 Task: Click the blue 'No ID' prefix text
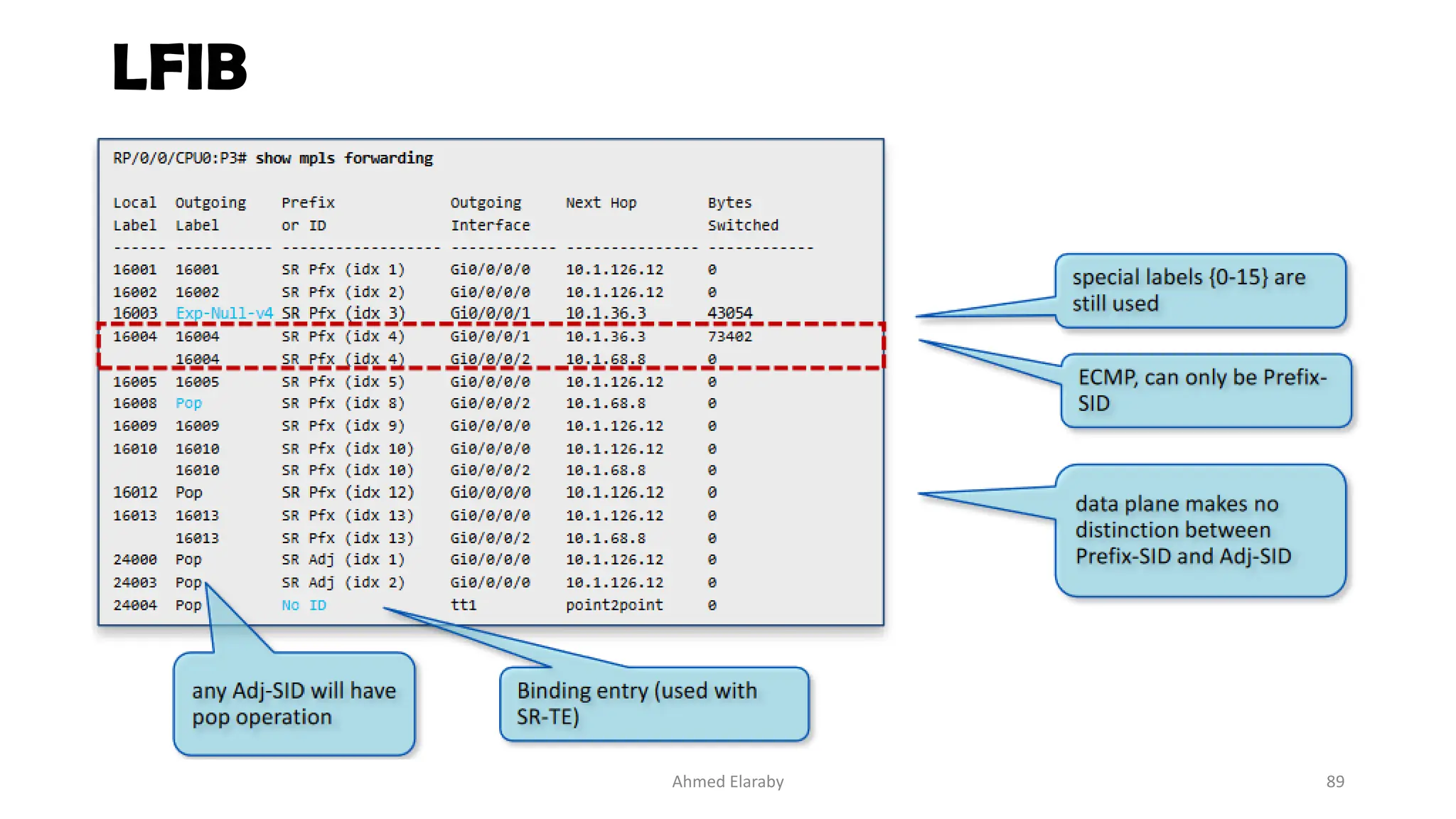tap(304, 605)
